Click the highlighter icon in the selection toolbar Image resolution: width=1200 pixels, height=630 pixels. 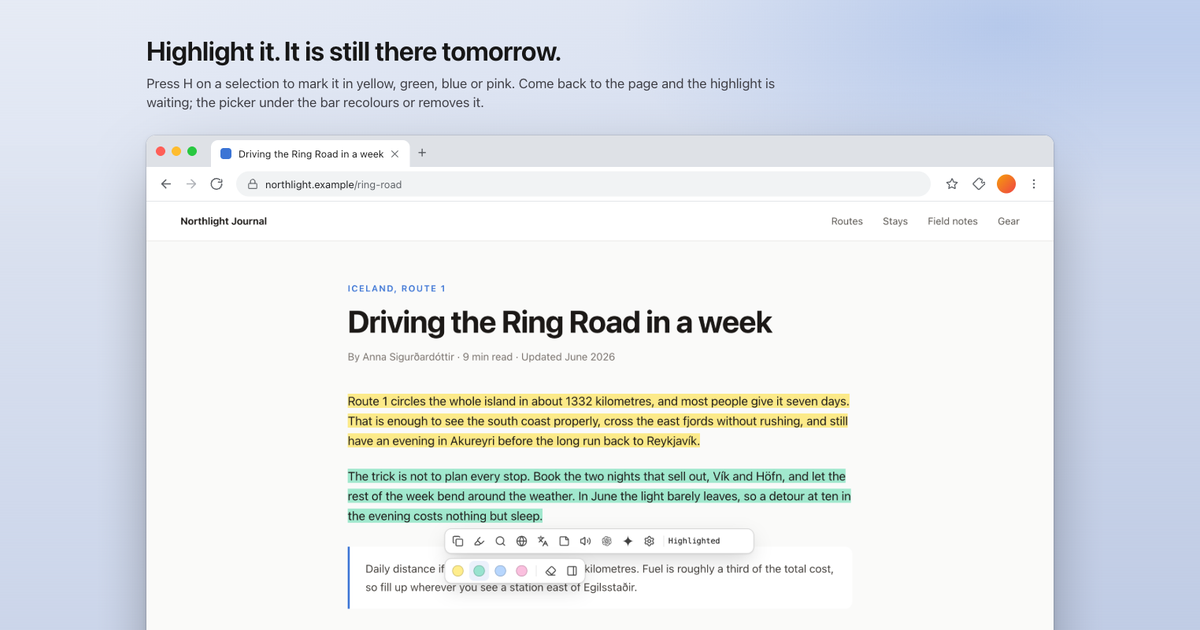(479, 541)
